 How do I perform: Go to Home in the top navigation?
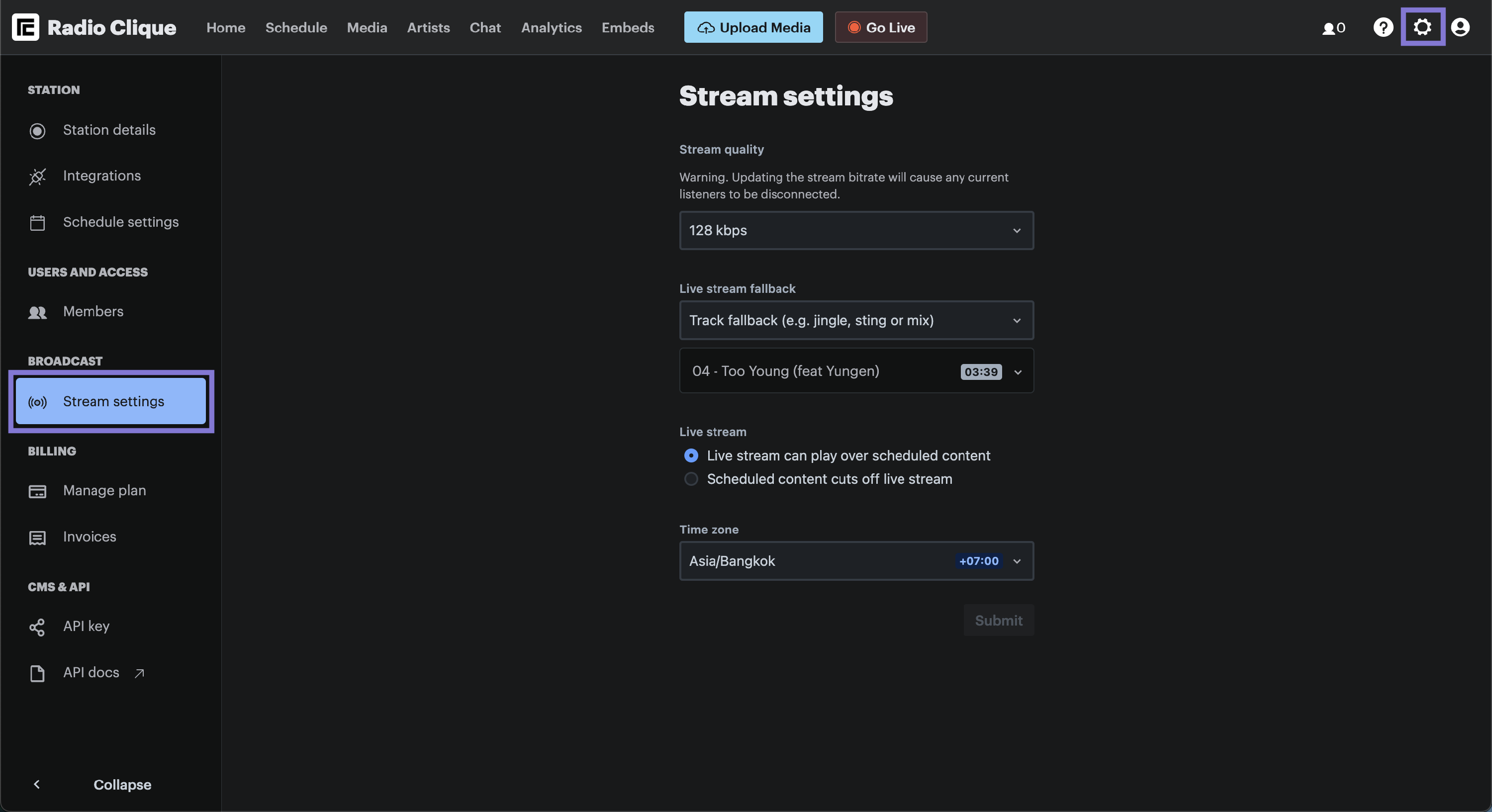pyautogui.click(x=226, y=27)
